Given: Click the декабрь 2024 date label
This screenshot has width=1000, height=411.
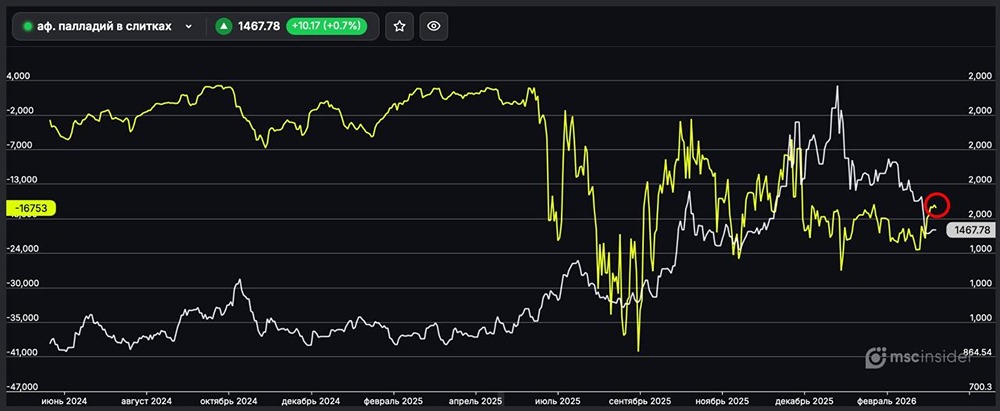Looking at the screenshot, I should (x=311, y=401).
